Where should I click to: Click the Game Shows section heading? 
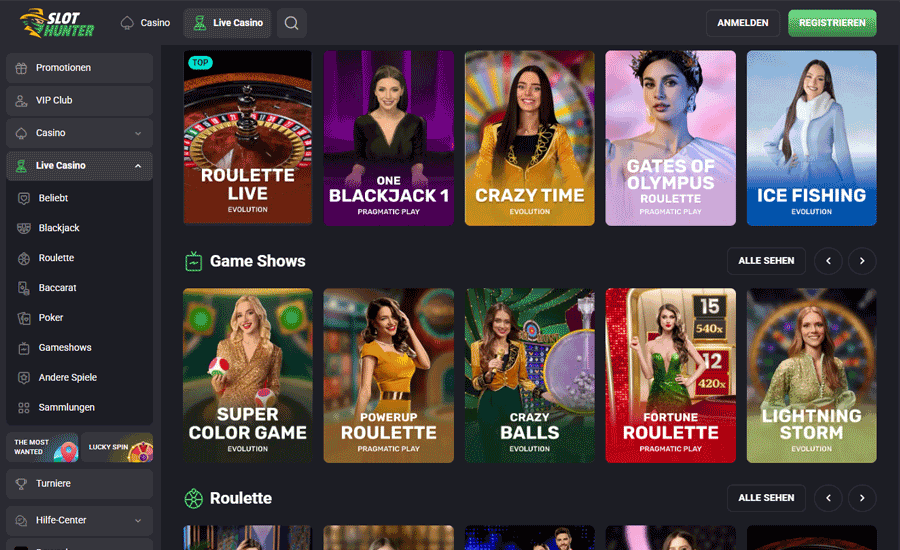coord(258,261)
